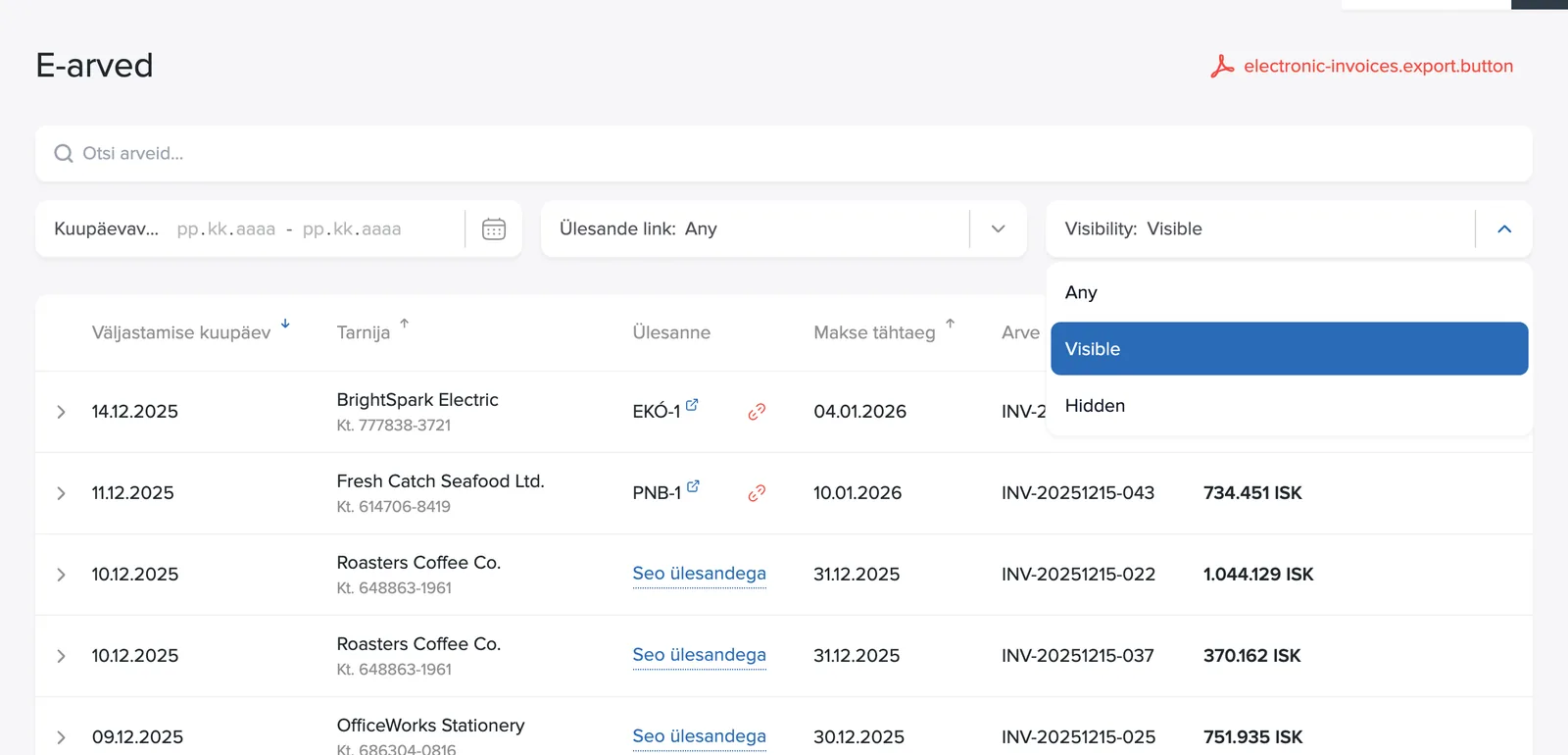
Task: Click the PDF export icon
Action: tap(1222, 66)
